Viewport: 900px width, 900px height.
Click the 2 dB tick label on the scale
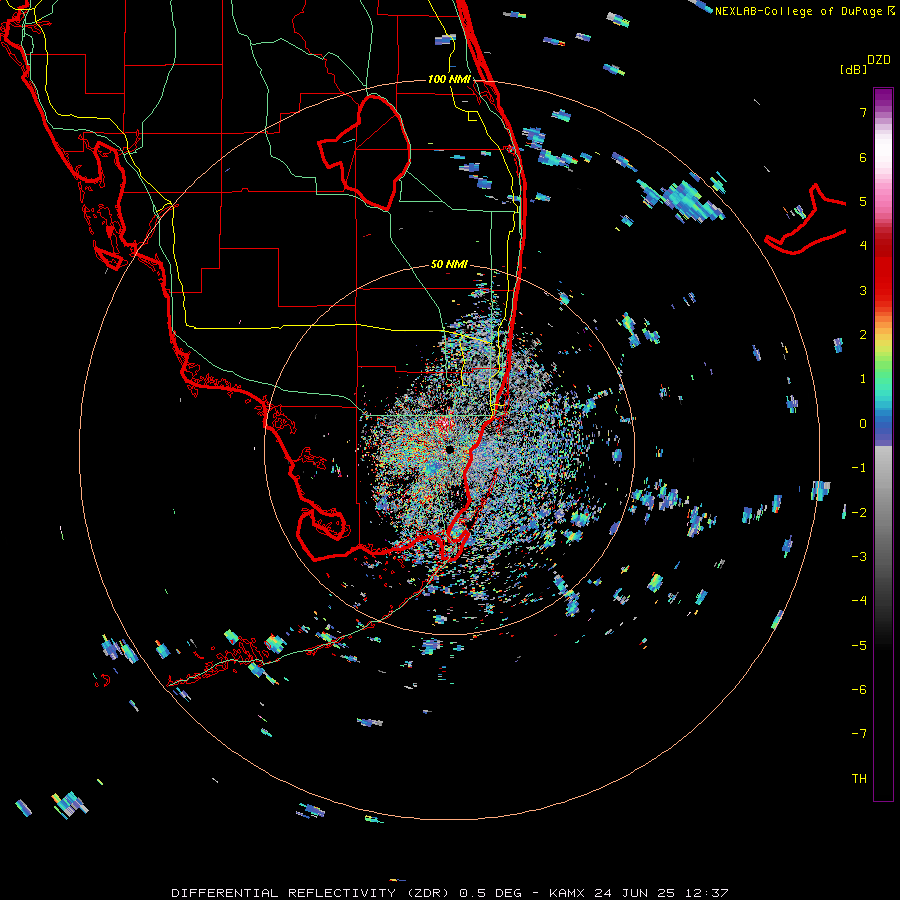863,335
